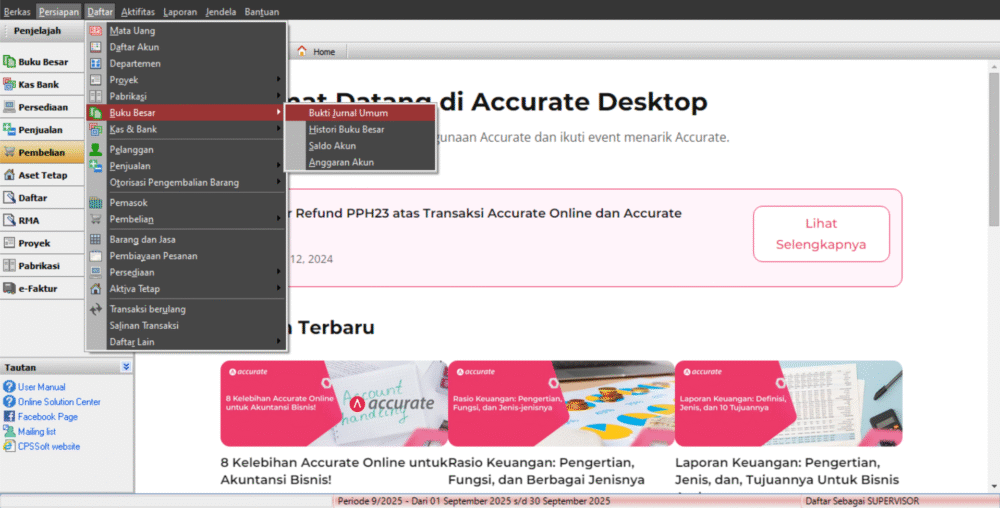Open the Berkas menu
Screen dimensions: 1000x508
tap(17, 11)
